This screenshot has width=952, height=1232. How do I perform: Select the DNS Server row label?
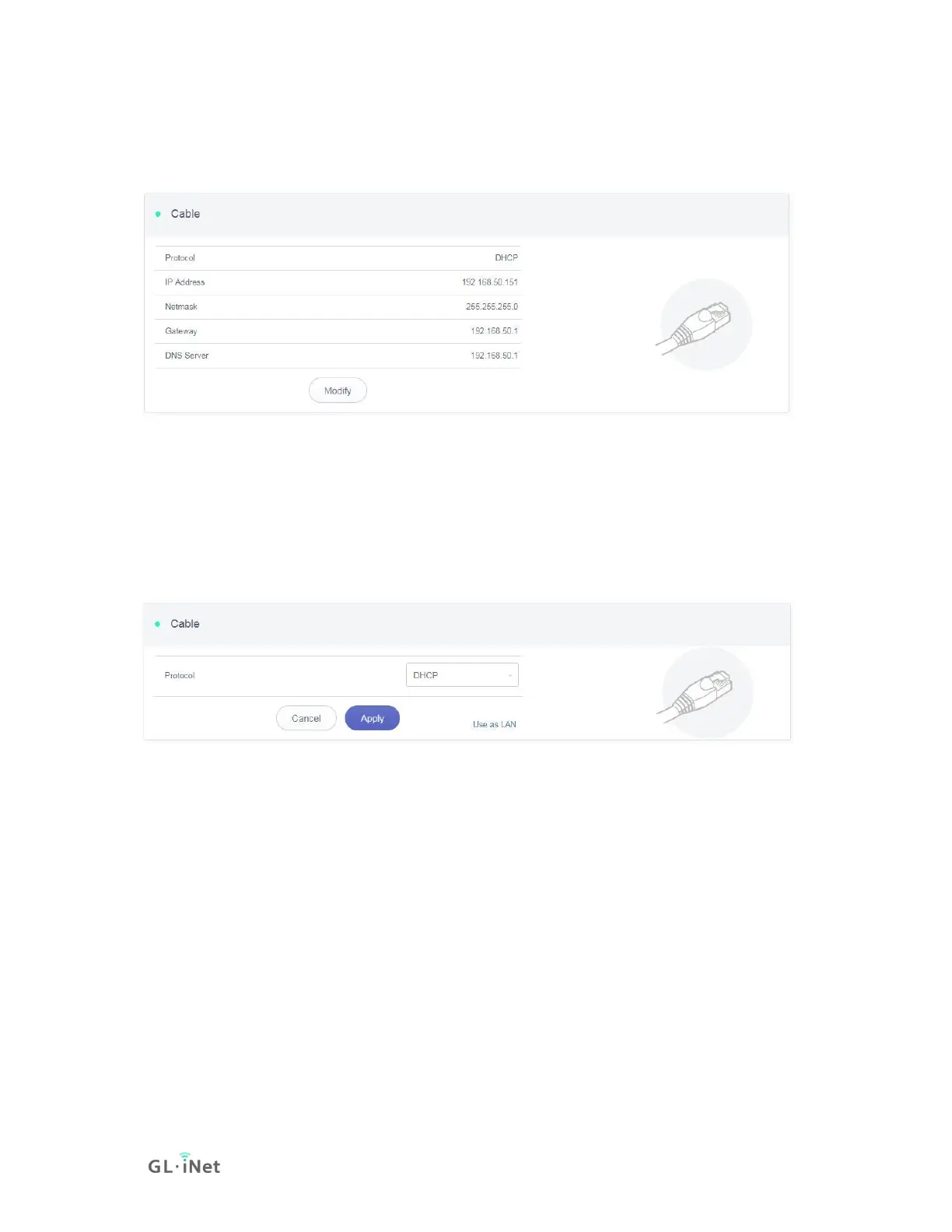point(187,355)
